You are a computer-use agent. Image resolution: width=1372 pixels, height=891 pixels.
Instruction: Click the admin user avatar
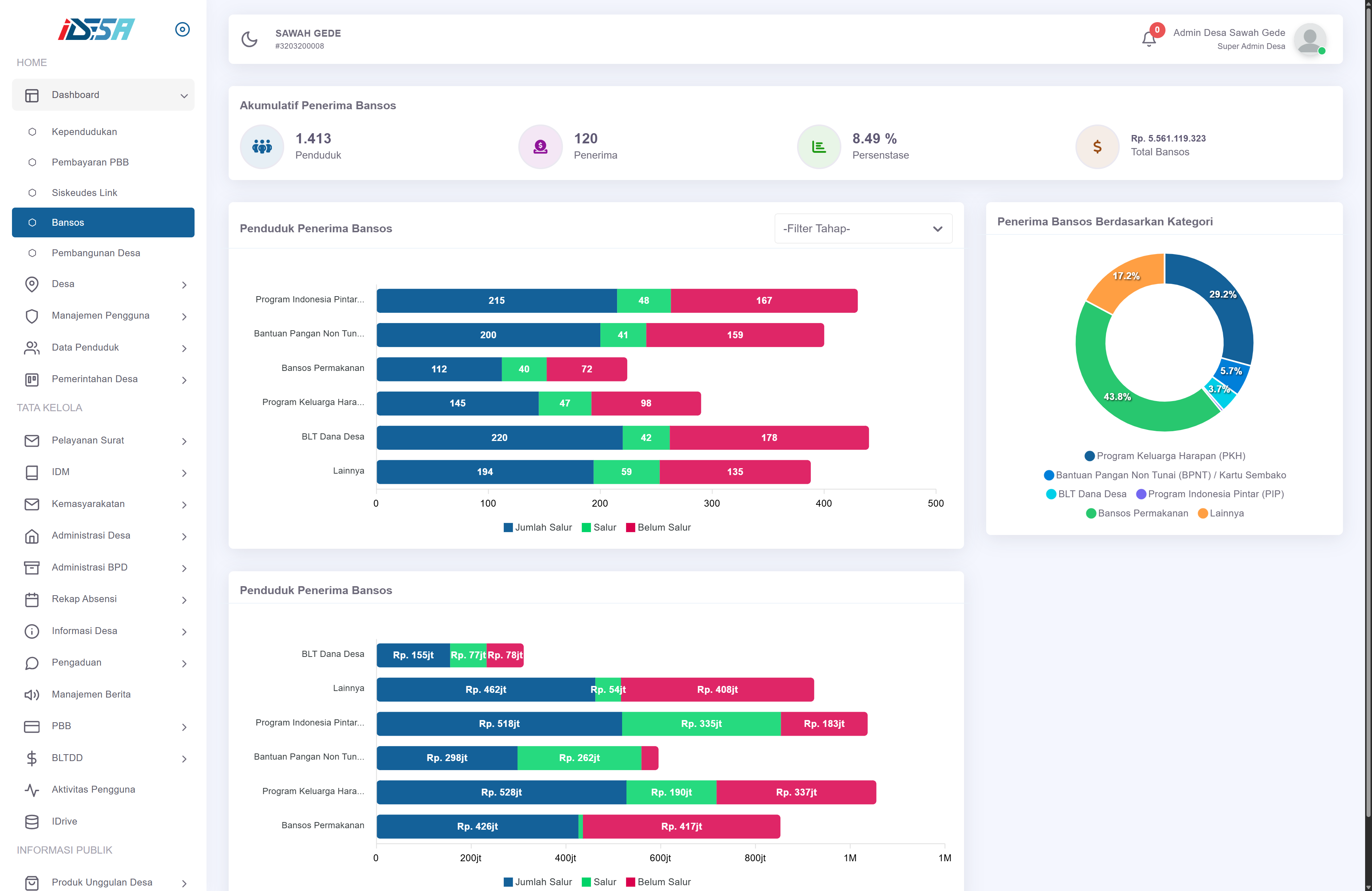[1309, 39]
